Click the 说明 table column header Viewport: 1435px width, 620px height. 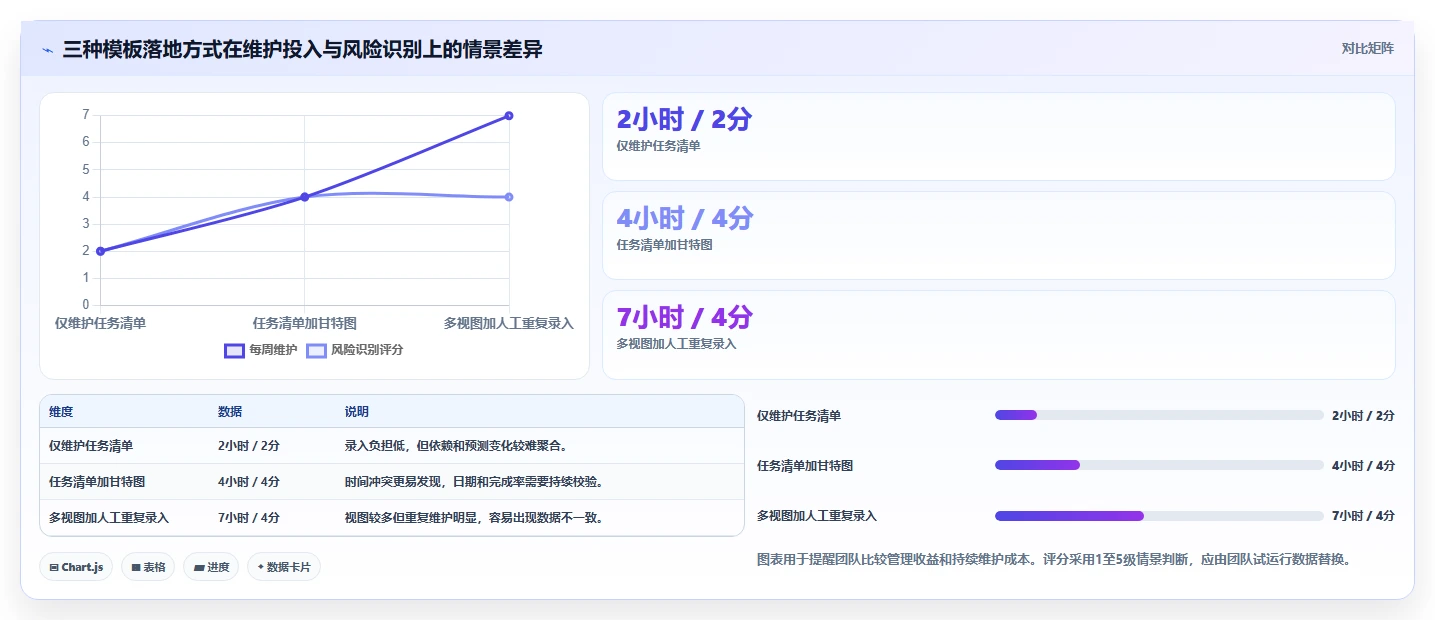click(357, 412)
